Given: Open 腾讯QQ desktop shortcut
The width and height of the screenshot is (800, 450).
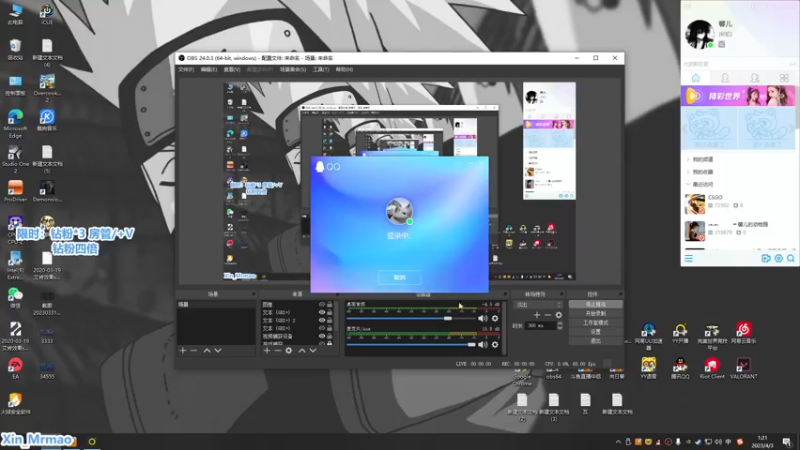Looking at the screenshot, I should 680,368.
